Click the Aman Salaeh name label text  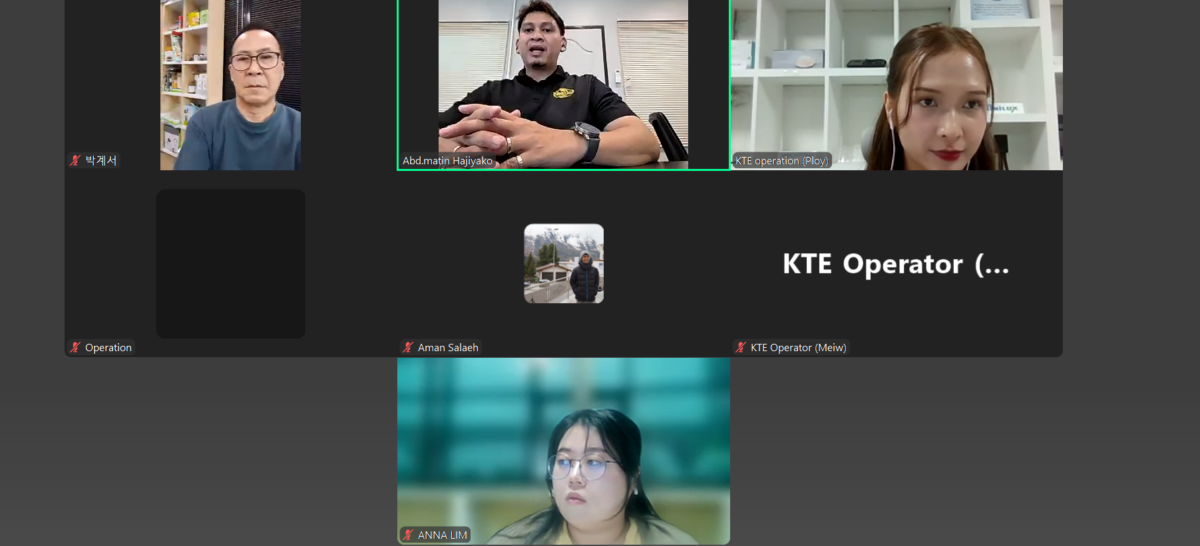(x=448, y=348)
